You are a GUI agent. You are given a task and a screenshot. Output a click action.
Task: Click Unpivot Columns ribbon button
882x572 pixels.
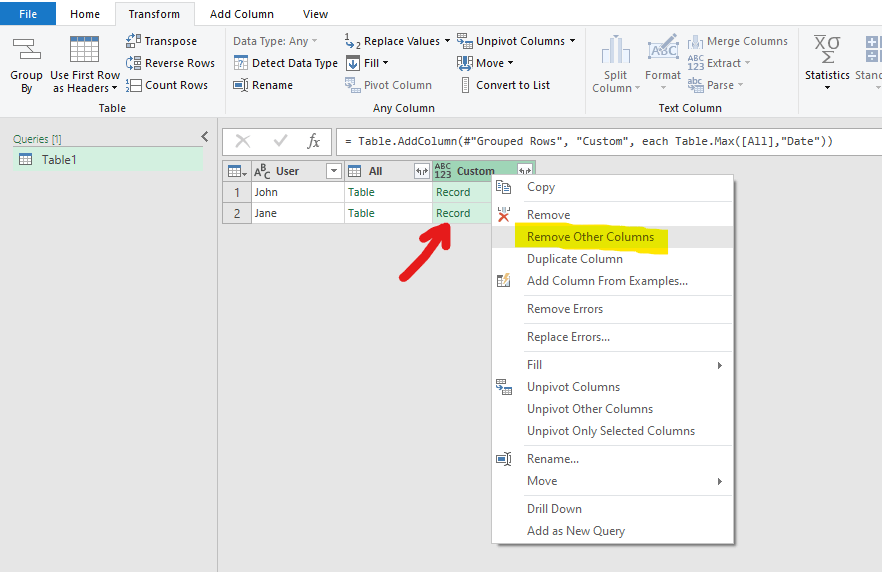click(511, 41)
